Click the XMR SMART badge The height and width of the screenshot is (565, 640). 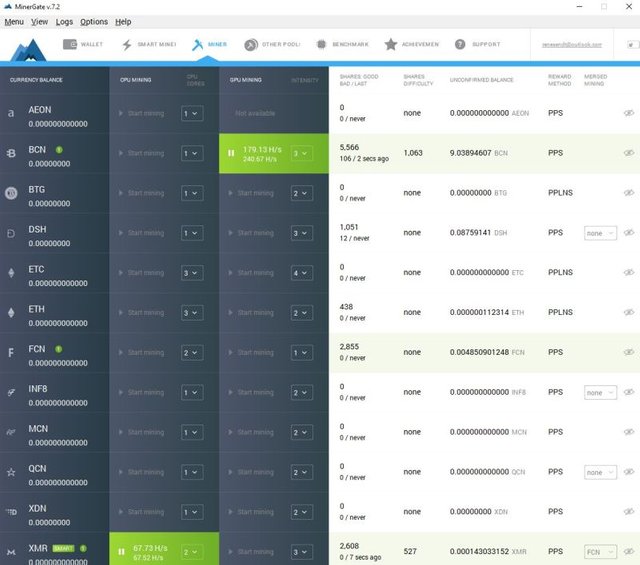point(63,548)
